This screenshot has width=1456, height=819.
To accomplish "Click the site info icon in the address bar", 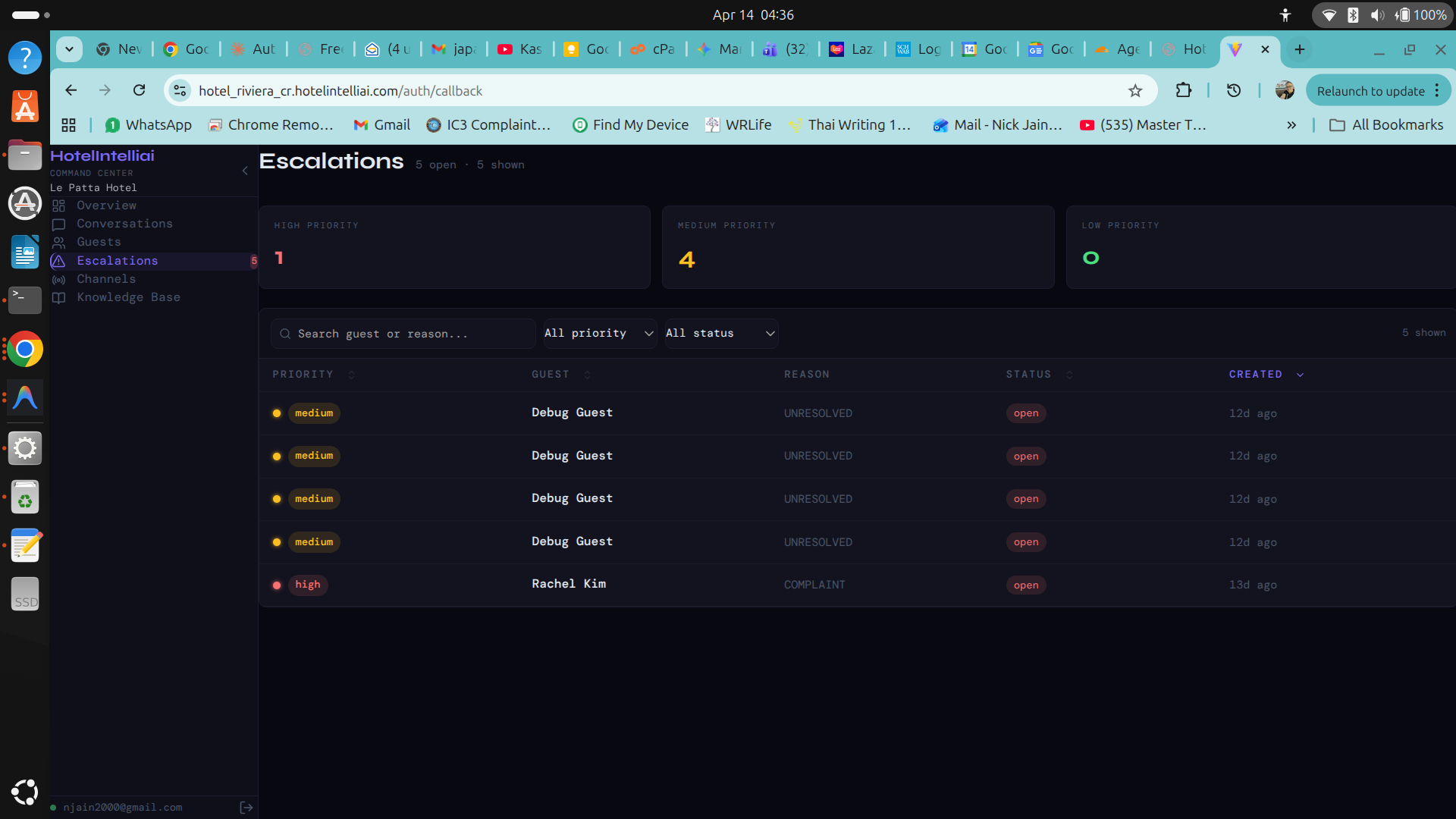I will click(x=180, y=91).
